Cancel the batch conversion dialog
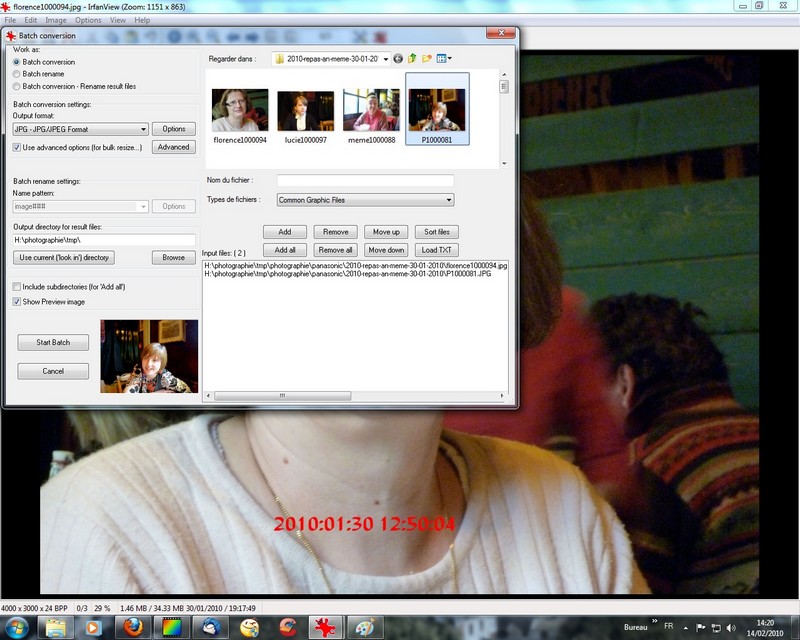Image resolution: width=800 pixels, height=640 pixels. (x=53, y=371)
